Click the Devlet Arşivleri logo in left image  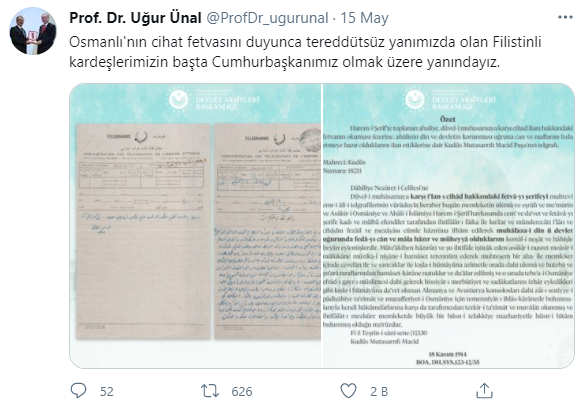click(214, 100)
